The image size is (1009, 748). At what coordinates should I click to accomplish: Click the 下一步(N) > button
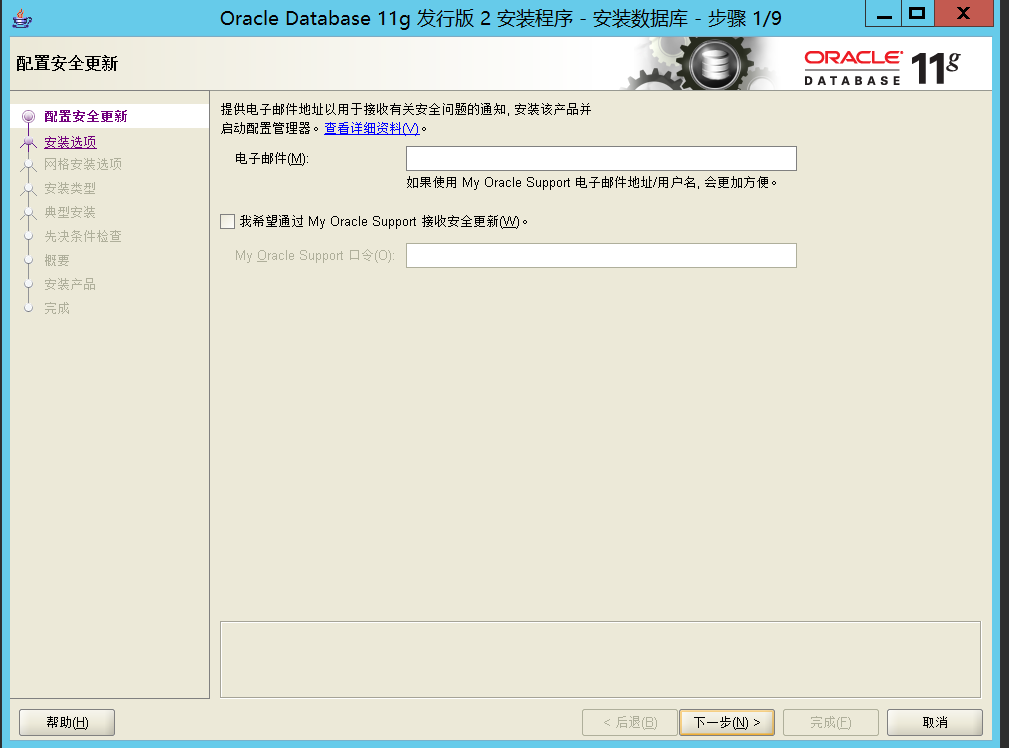[727, 722]
